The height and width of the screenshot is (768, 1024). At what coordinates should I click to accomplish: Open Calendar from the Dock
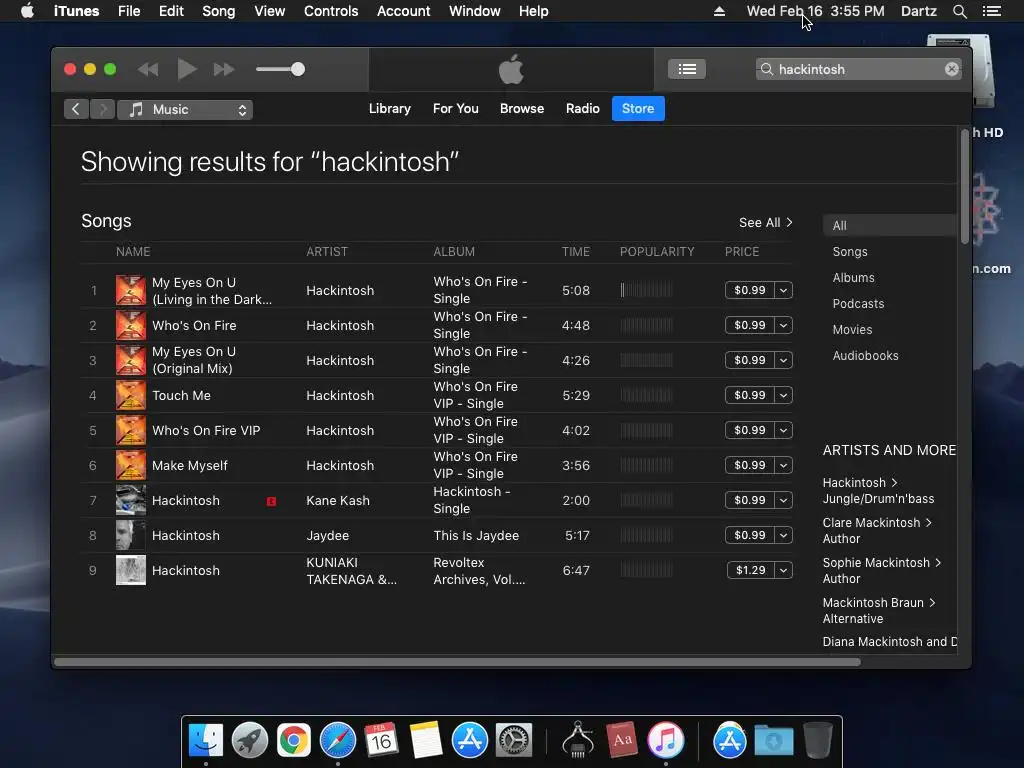[x=381, y=740]
